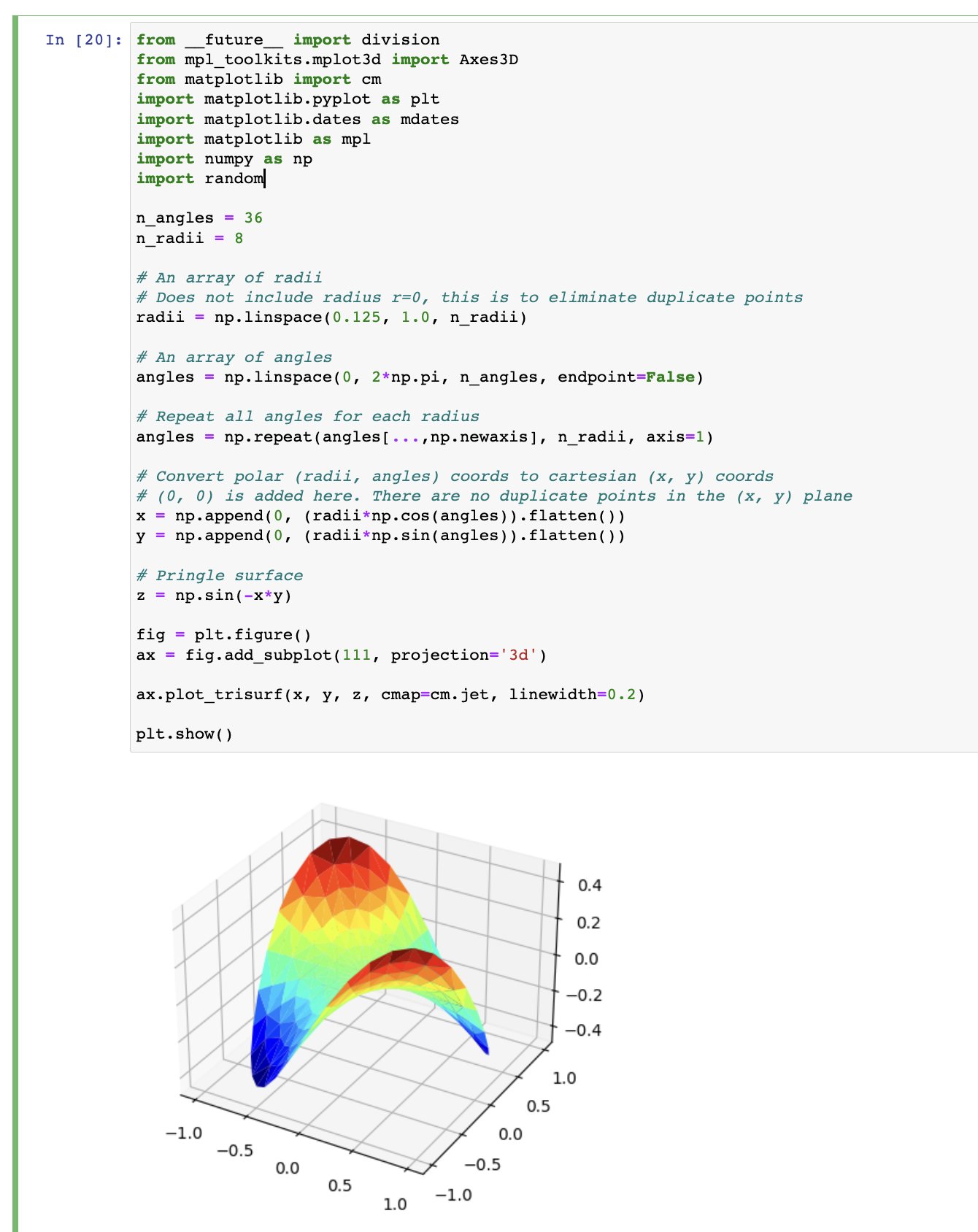
Task: Click the '# An array of angles' comment
Action: (x=234, y=358)
